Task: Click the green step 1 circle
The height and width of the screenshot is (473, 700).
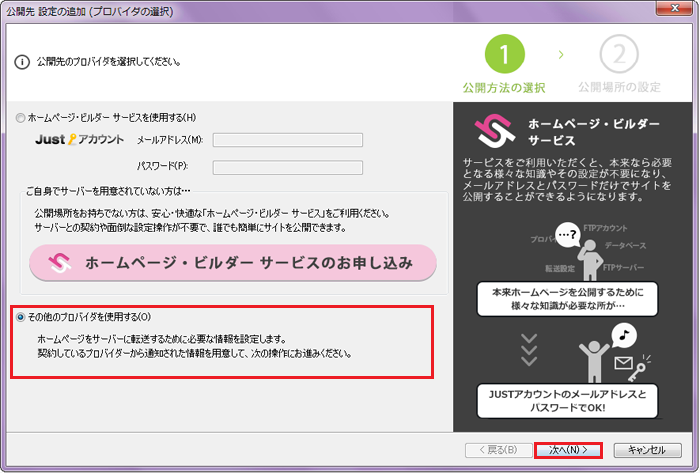Action: click(505, 56)
